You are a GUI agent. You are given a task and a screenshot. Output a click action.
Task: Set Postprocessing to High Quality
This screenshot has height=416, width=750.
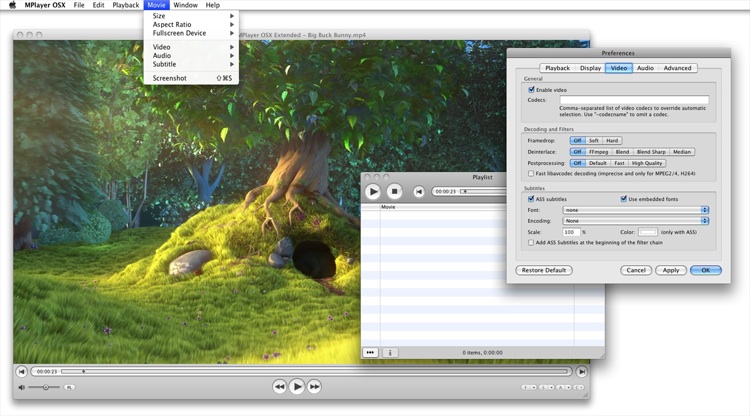coord(647,163)
